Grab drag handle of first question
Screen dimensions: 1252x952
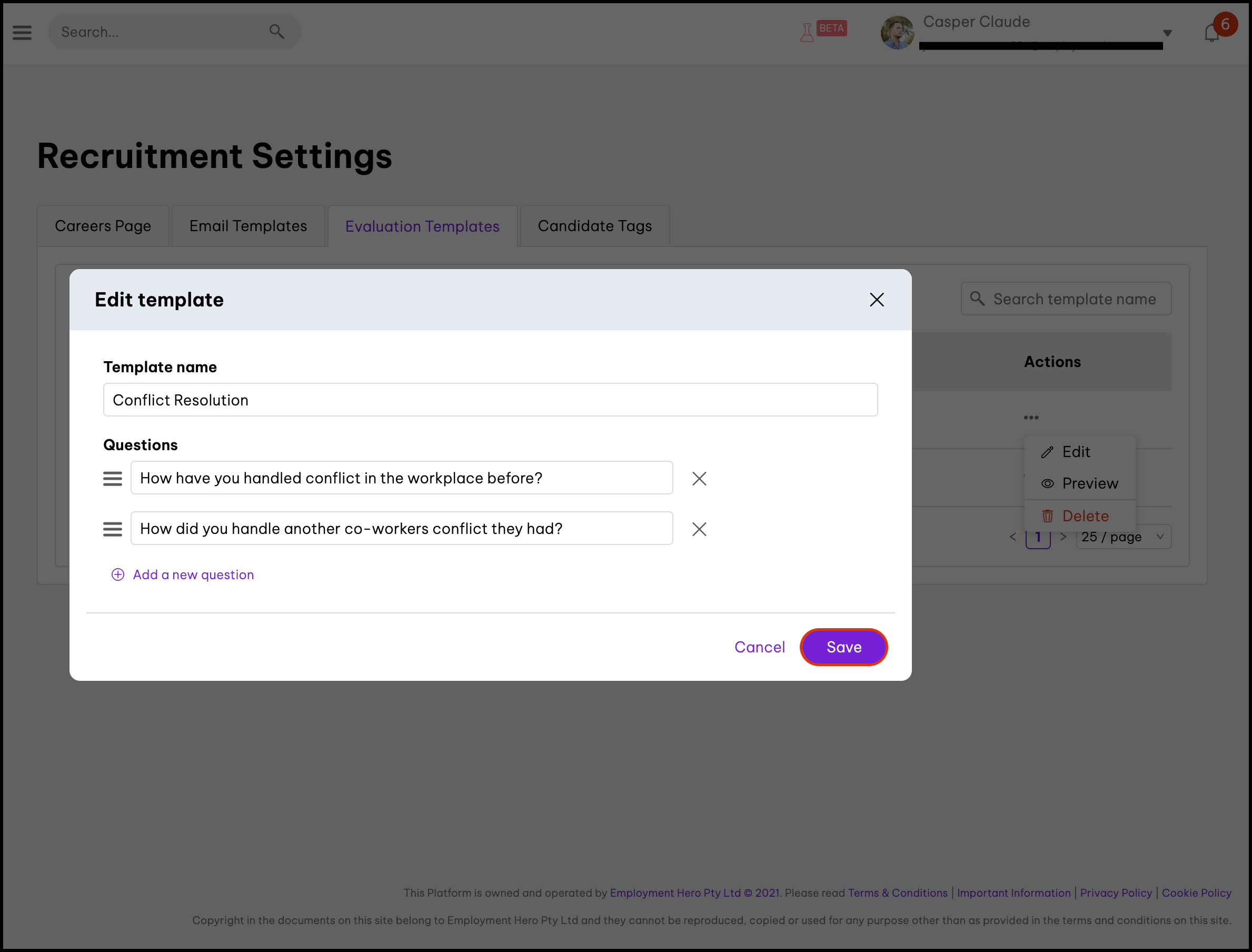pyautogui.click(x=112, y=479)
